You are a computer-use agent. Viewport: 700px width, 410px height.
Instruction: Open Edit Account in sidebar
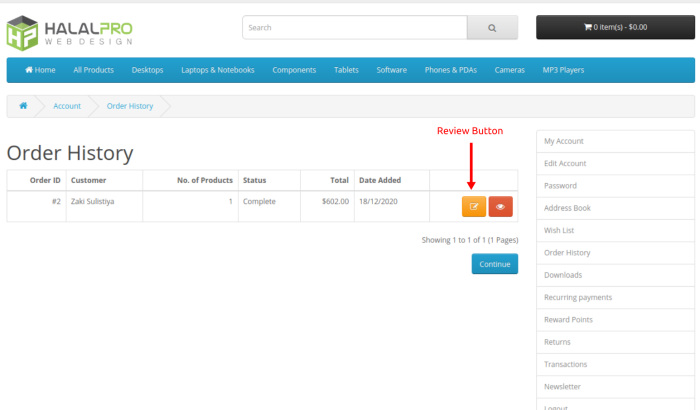click(615, 163)
